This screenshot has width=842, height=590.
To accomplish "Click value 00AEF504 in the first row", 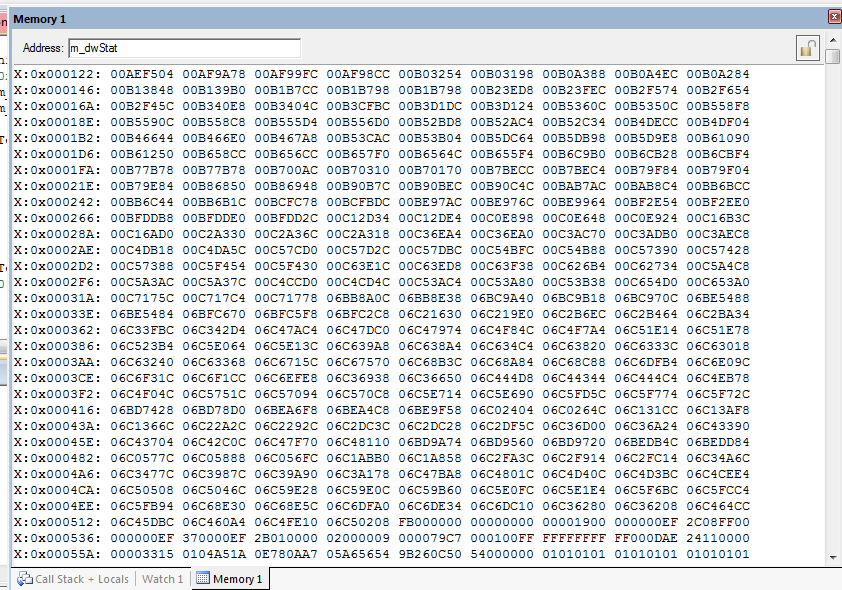I will pos(142,74).
